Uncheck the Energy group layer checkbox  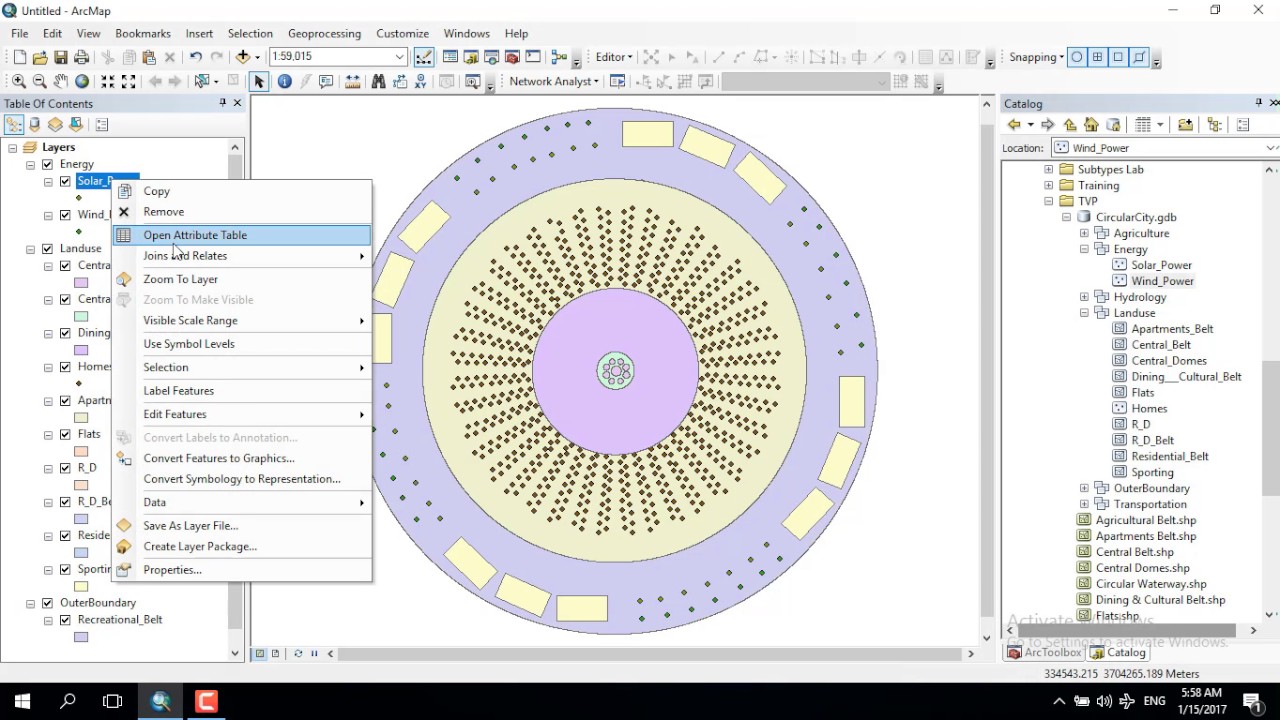pos(47,164)
